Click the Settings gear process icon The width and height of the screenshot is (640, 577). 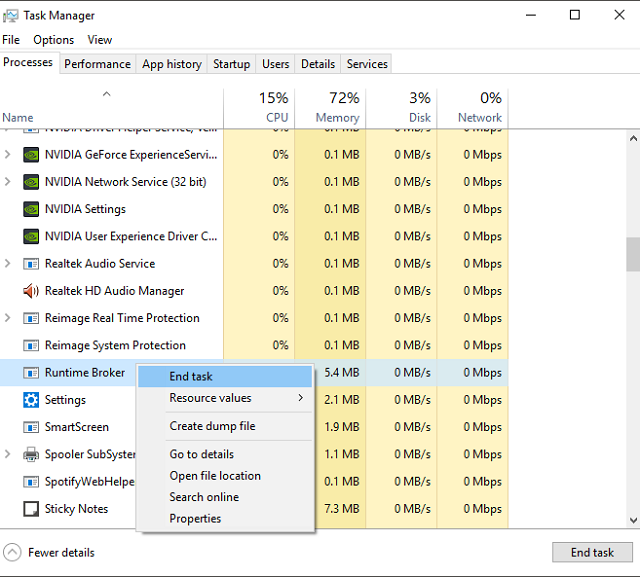[31, 400]
